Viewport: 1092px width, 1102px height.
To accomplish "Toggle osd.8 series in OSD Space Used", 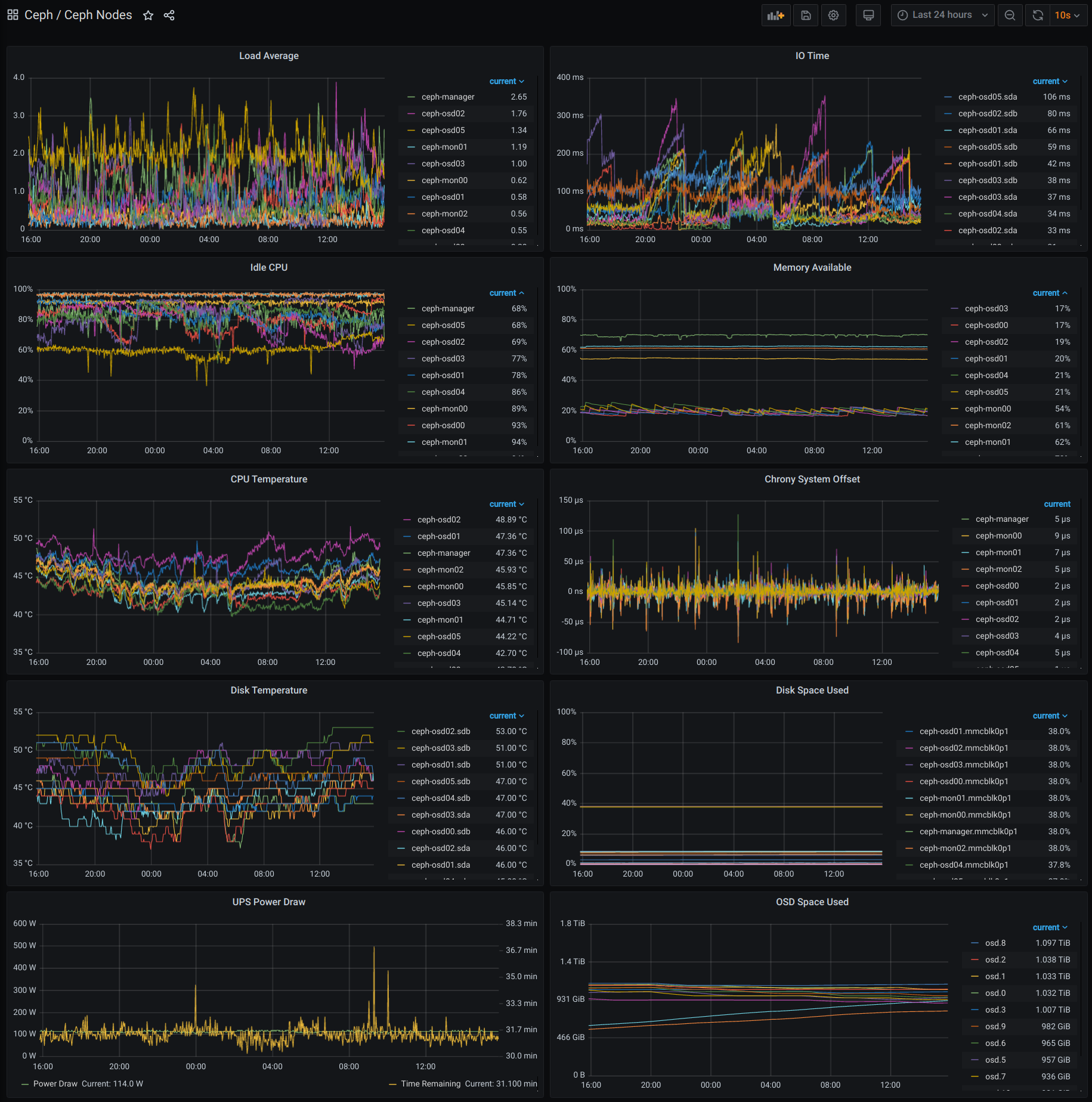I will click(995, 943).
